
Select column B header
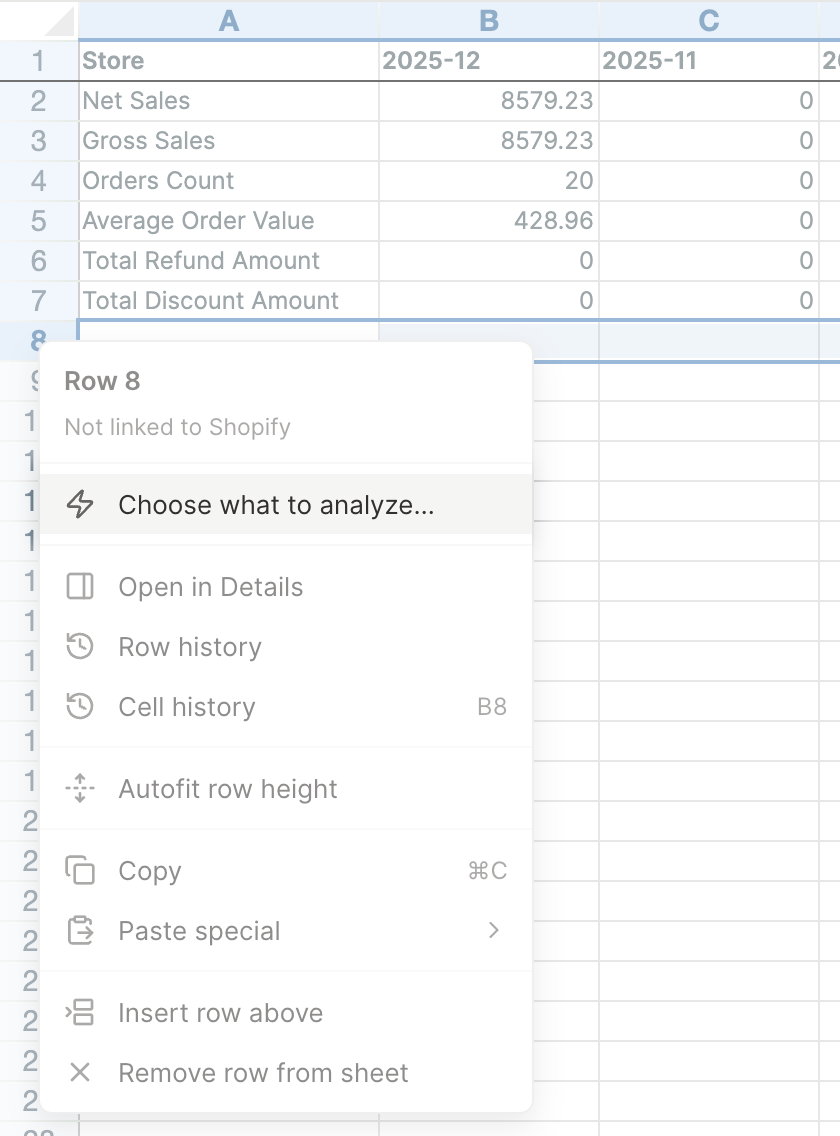point(489,20)
